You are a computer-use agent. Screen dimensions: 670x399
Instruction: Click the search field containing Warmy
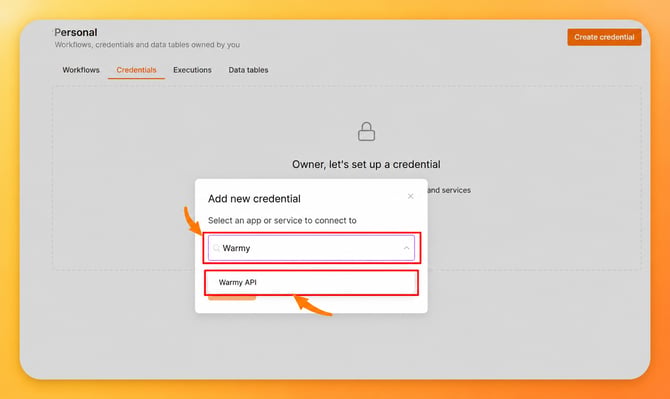pos(311,248)
